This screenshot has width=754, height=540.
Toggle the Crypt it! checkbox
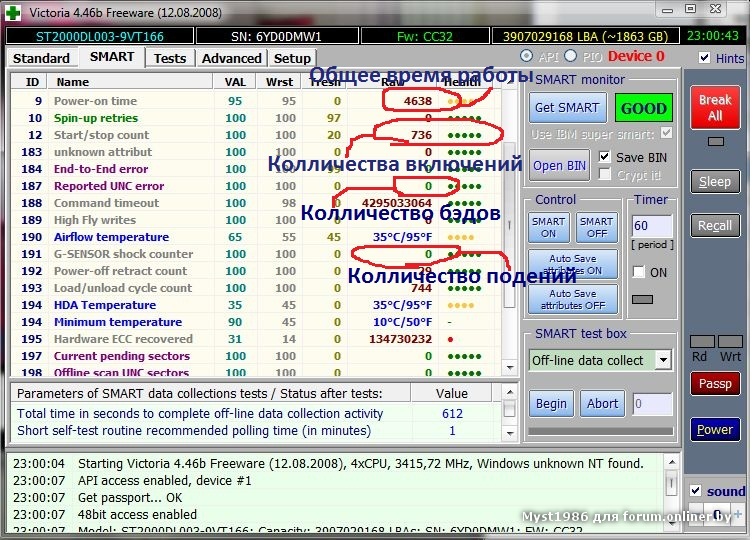[x=604, y=175]
